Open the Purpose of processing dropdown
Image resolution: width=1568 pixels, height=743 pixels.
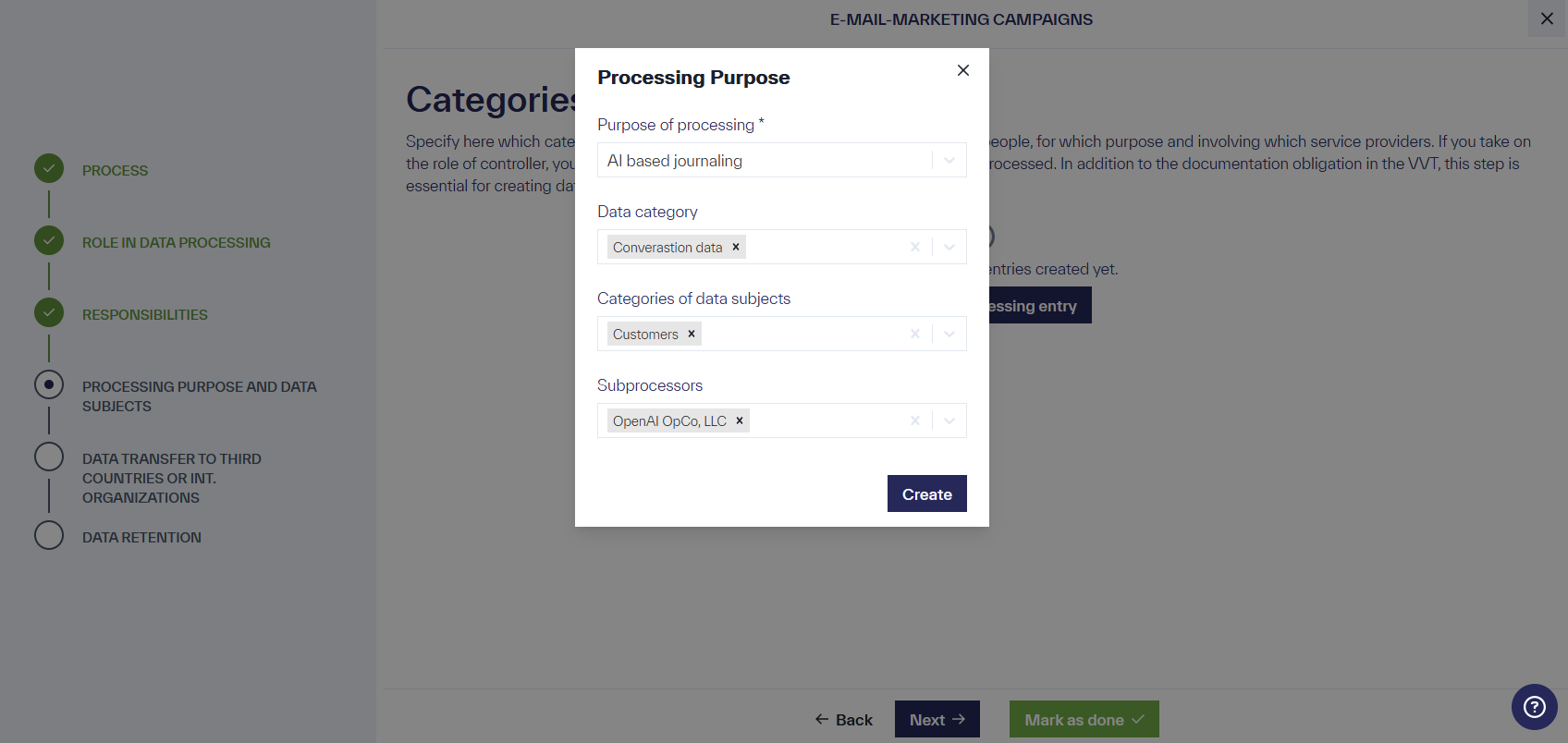pos(948,160)
